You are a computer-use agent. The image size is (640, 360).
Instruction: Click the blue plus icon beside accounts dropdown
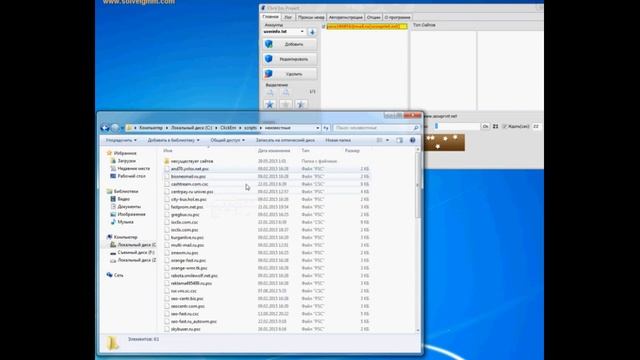click(x=312, y=32)
